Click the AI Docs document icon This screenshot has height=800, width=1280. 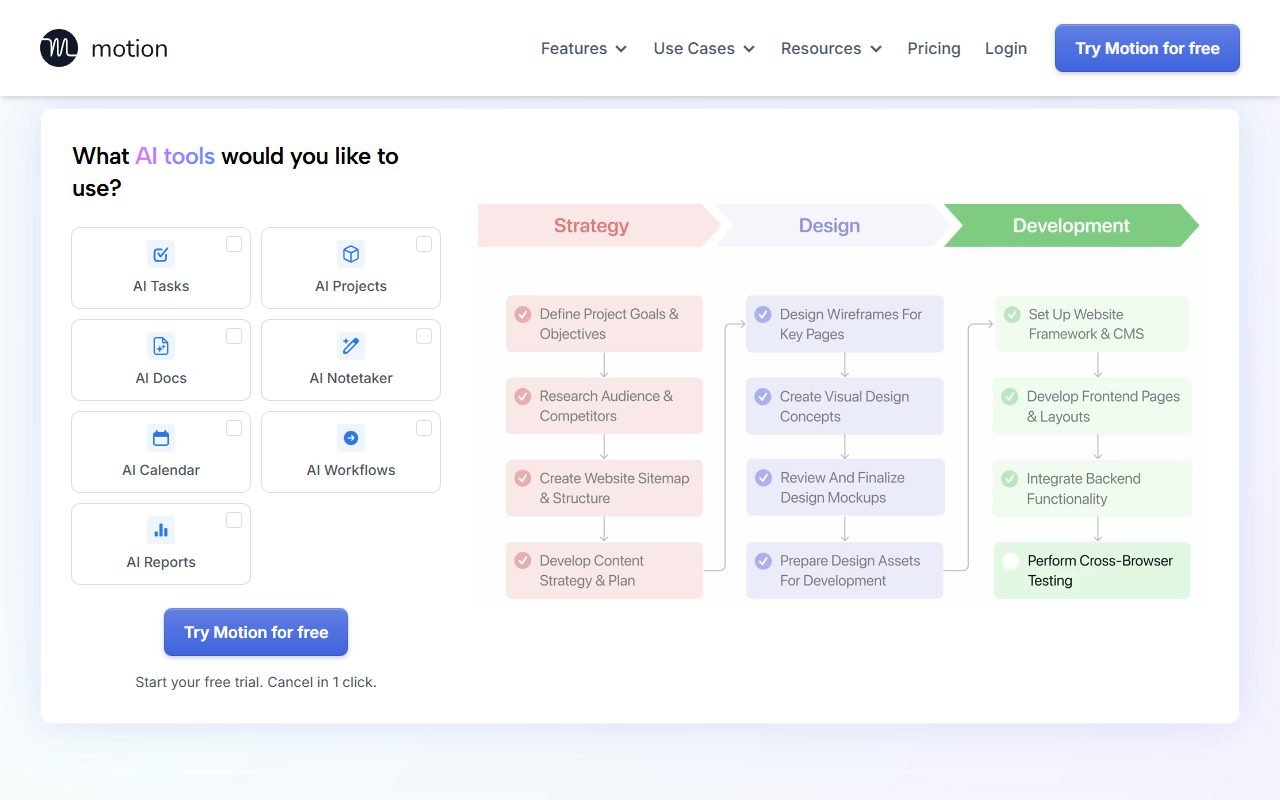pyautogui.click(x=161, y=346)
